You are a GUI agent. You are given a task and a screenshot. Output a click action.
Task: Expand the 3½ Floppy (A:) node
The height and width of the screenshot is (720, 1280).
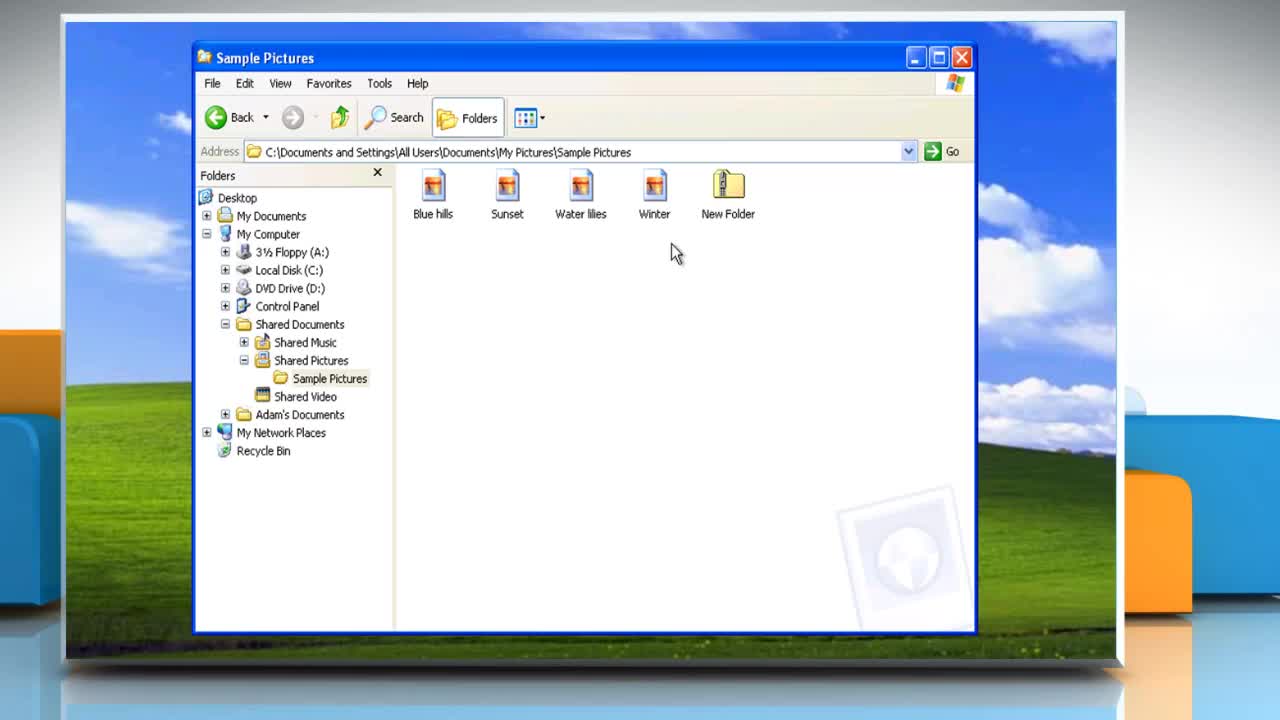coord(225,252)
